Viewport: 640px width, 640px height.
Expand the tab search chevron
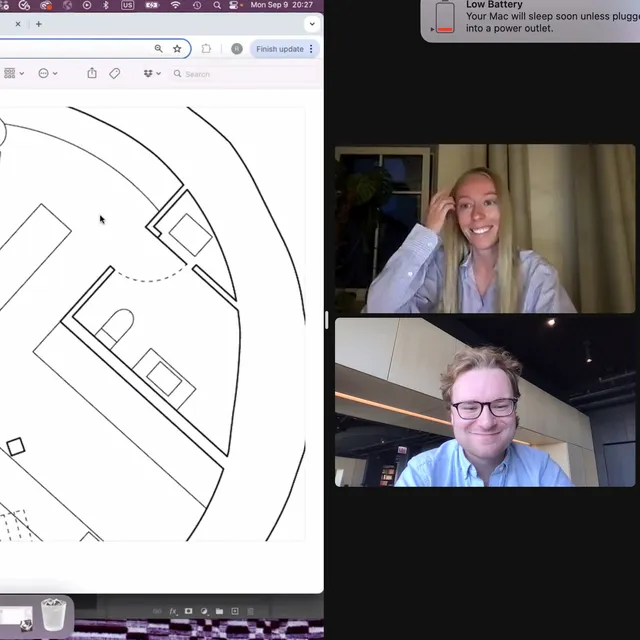coord(312,24)
